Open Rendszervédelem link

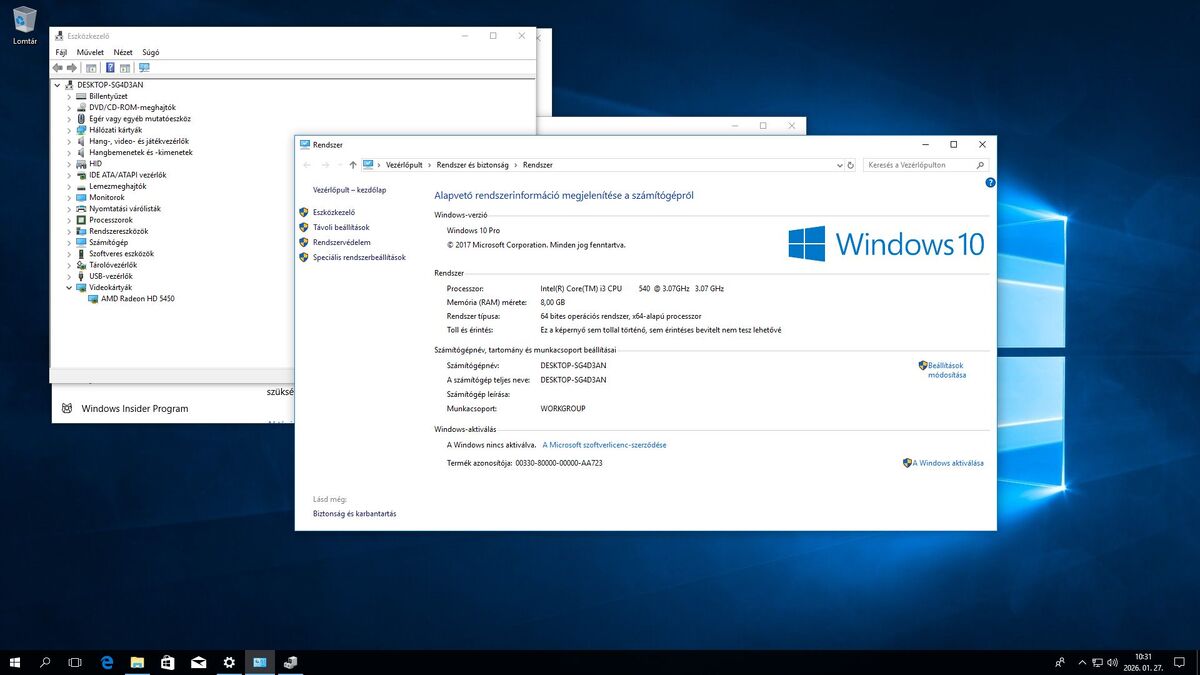pyautogui.click(x=342, y=242)
